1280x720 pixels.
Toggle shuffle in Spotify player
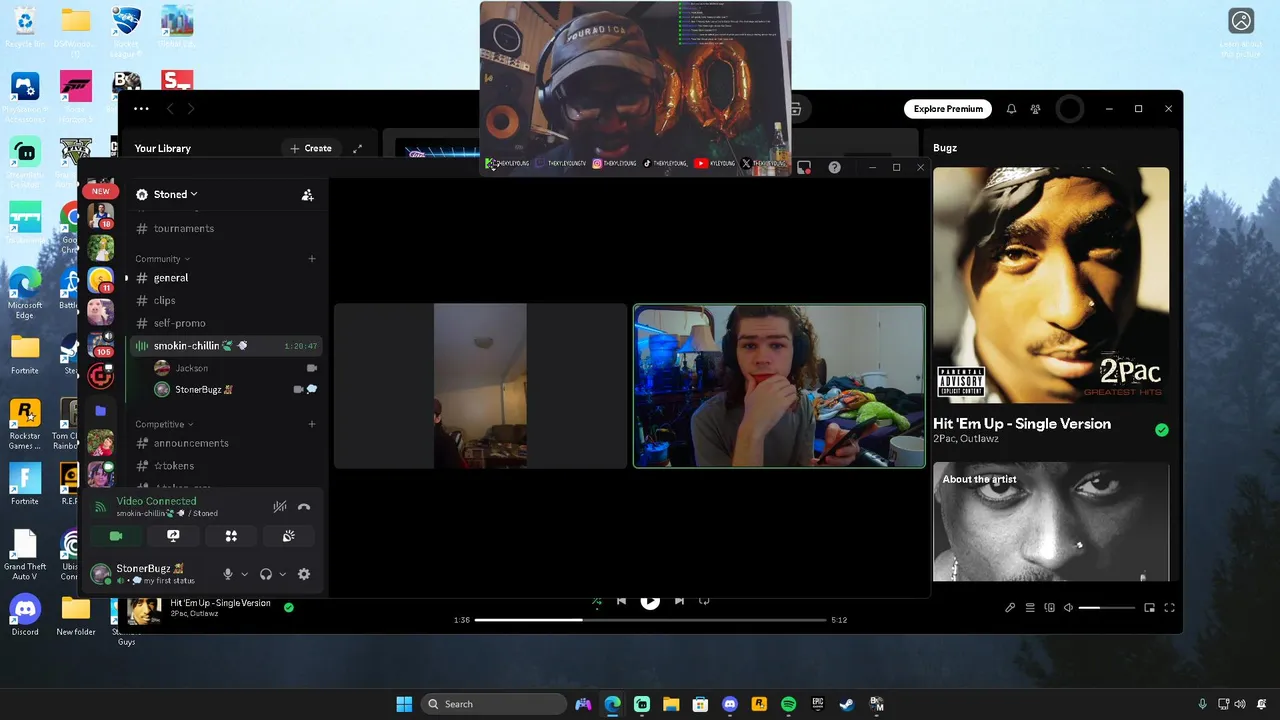pyautogui.click(x=597, y=601)
